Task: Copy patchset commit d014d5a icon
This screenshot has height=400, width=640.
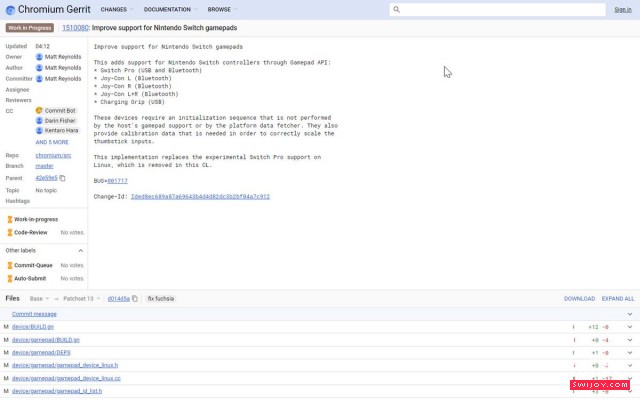Action: pyautogui.click(x=135, y=299)
